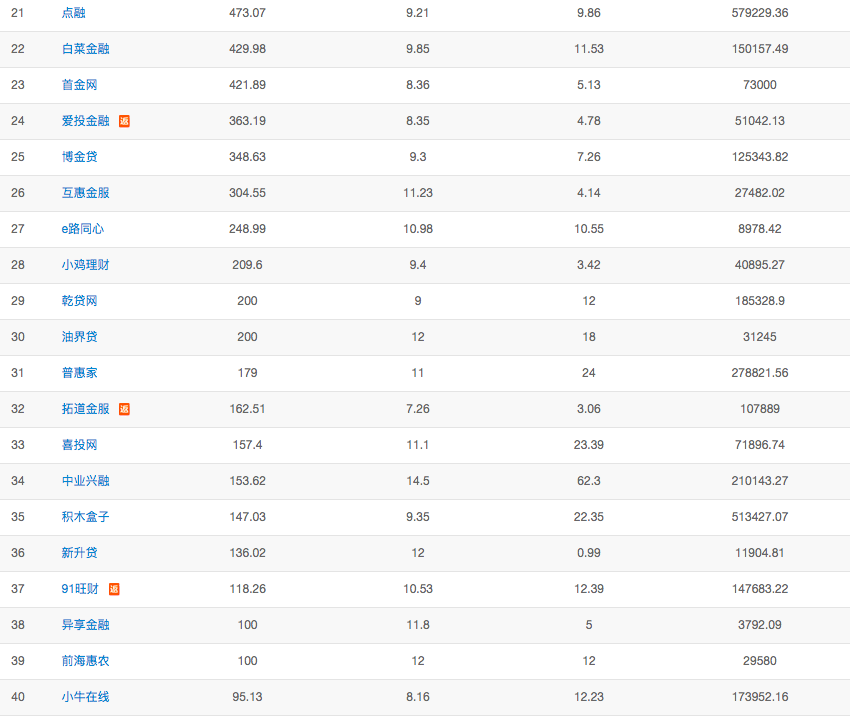
Task: Select the rate 11.23 in row 26
Action: click(x=418, y=192)
